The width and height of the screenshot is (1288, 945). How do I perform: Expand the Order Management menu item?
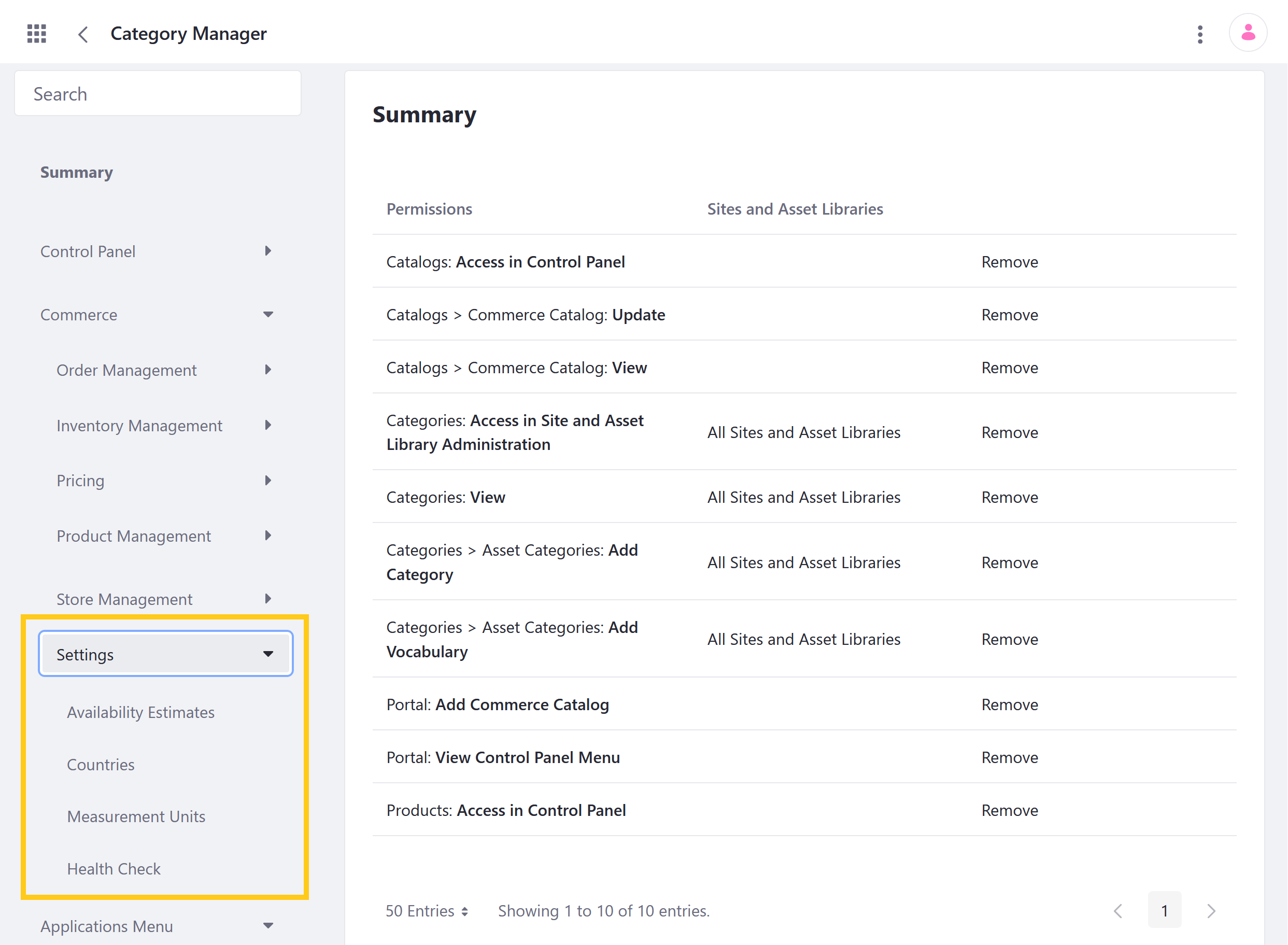coord(270,370)
